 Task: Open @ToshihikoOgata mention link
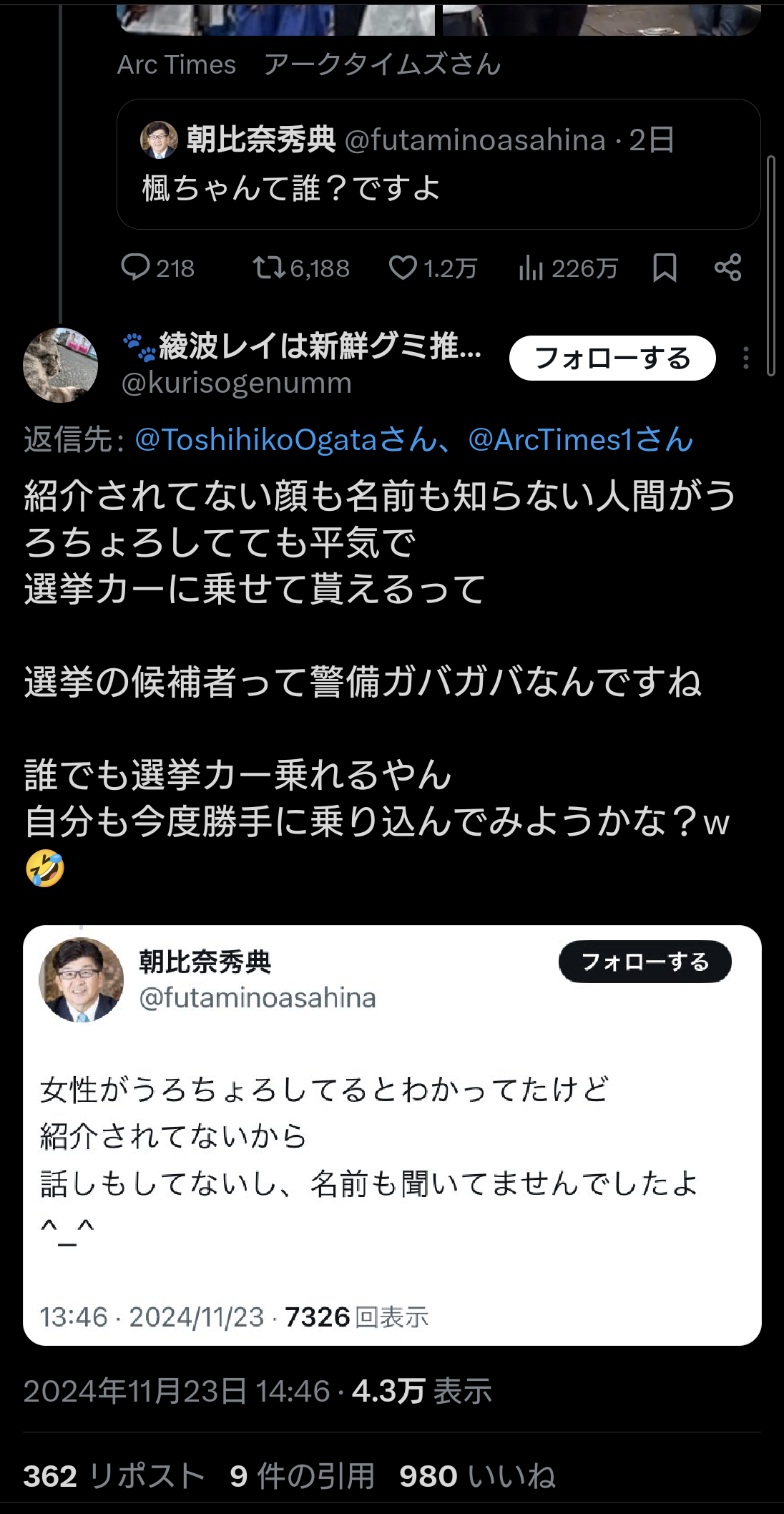pos(285,440)
